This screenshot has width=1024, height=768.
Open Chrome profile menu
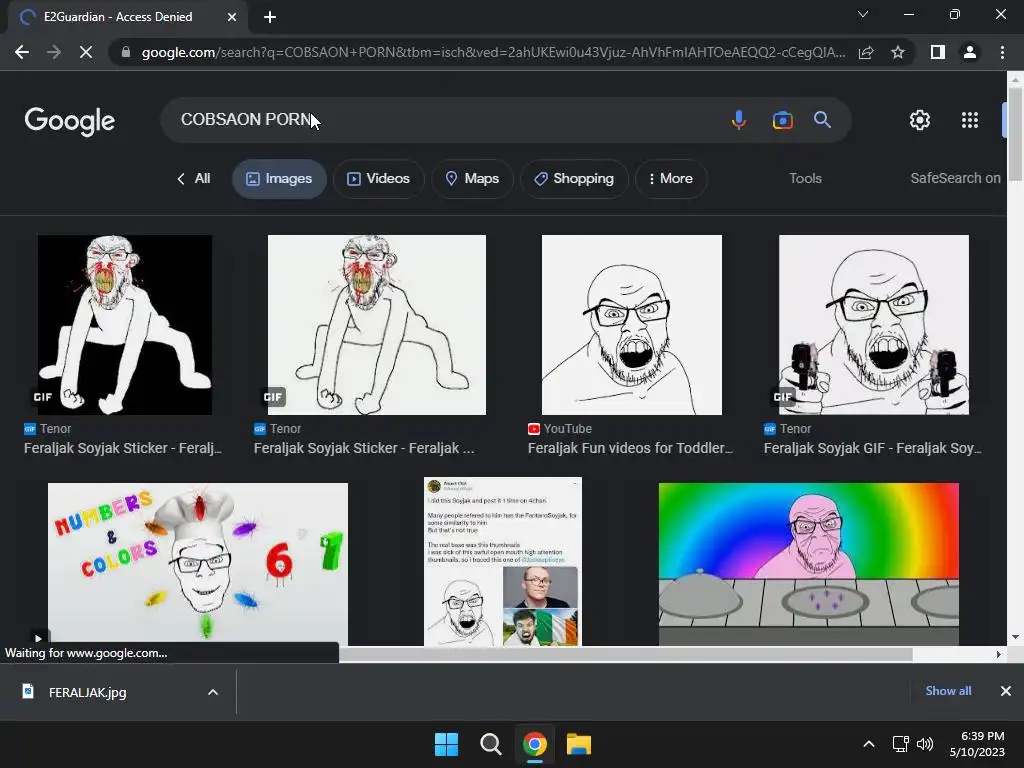(970, 52)
